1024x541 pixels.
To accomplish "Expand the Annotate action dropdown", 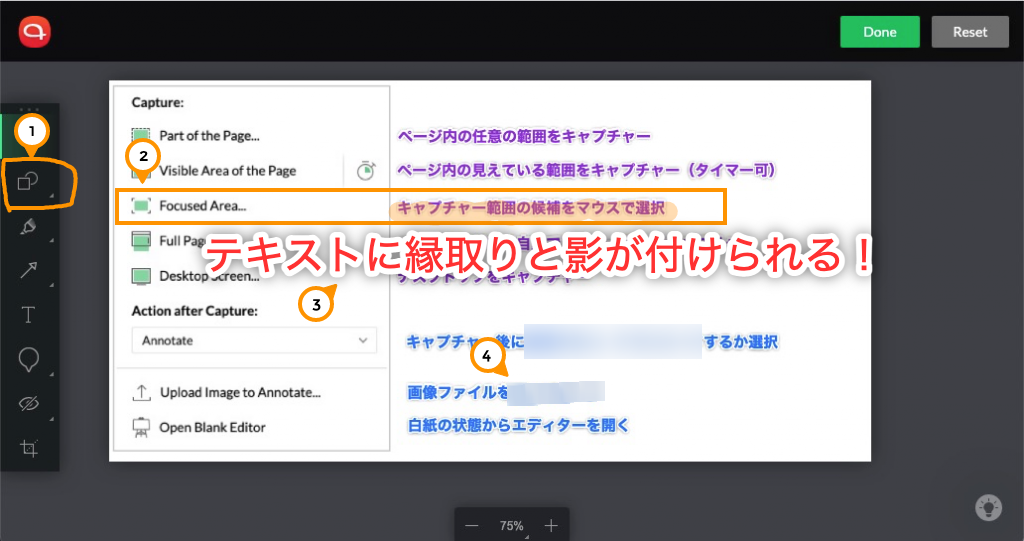I will pos(254,341).
